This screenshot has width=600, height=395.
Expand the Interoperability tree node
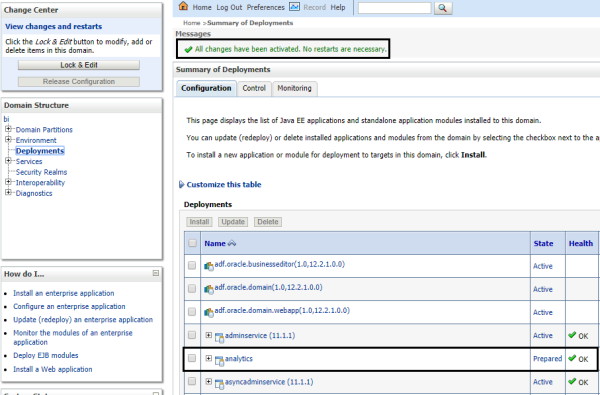pyautogui.click(x=8, y=182)
